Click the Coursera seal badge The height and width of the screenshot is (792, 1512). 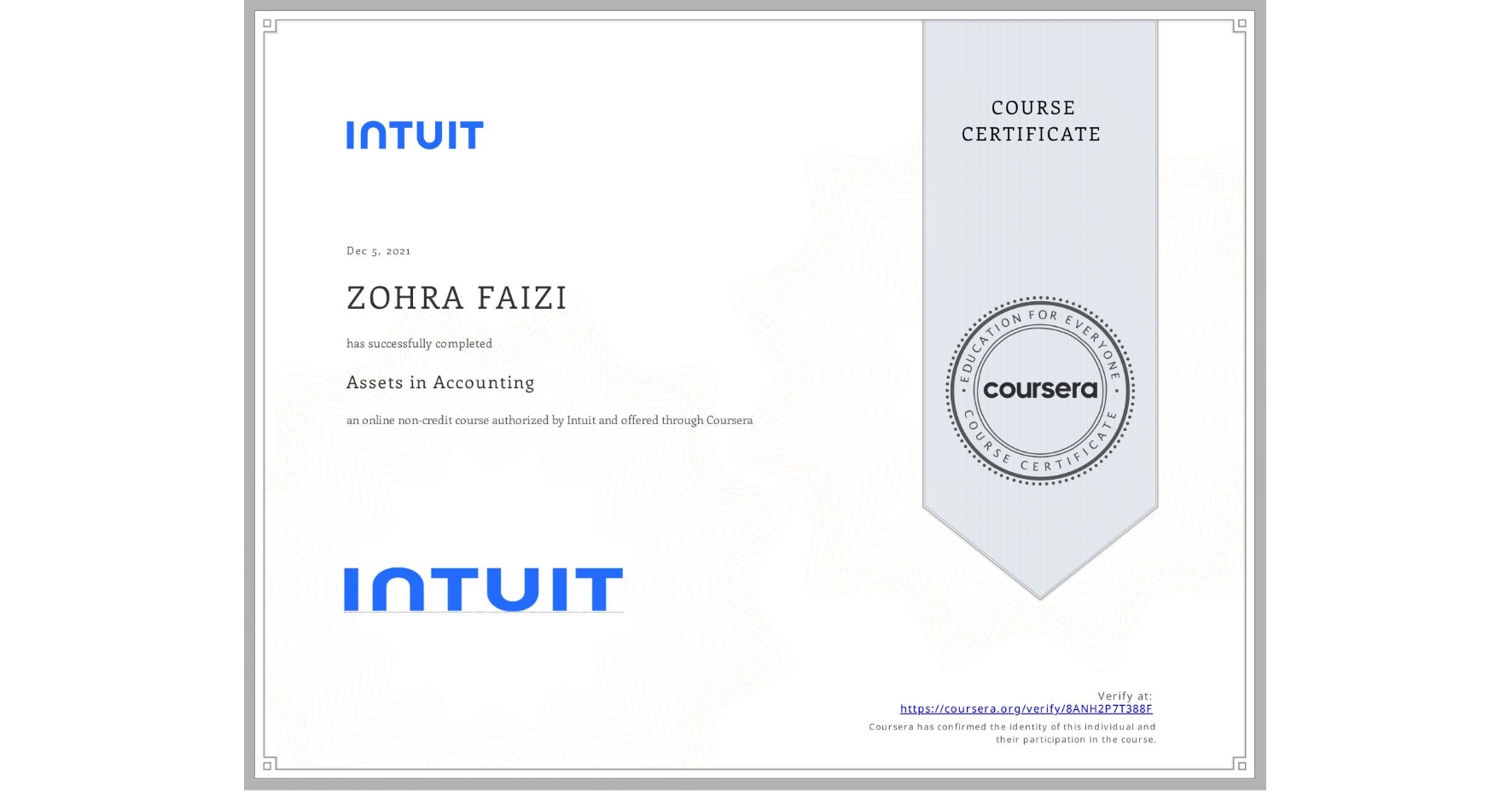(1039, 391)
